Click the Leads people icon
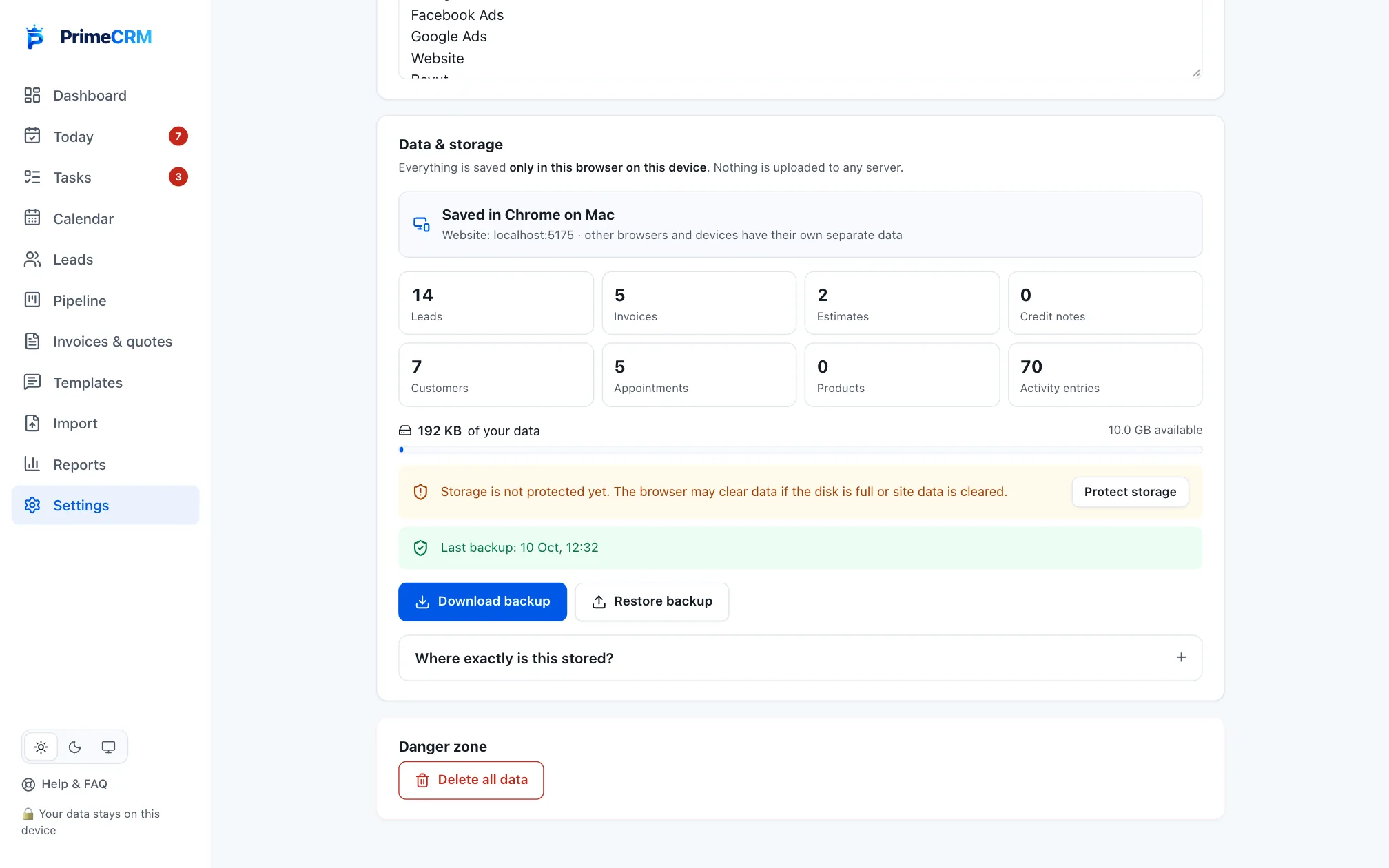This screenshot has height=868, width=1389. pyautogui.click(x=32, y=259)
